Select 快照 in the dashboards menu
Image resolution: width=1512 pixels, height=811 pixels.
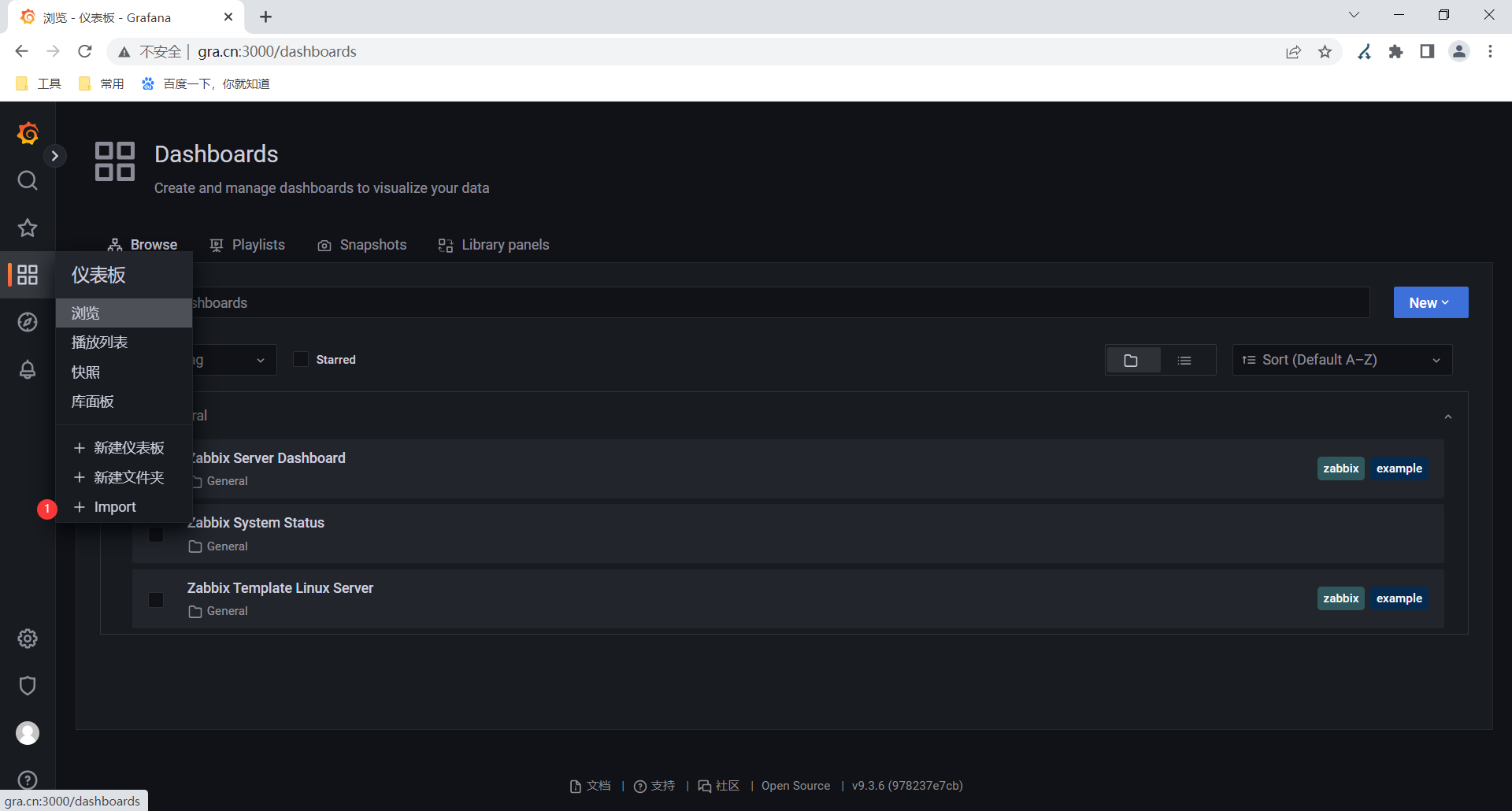tap(124, 372)
